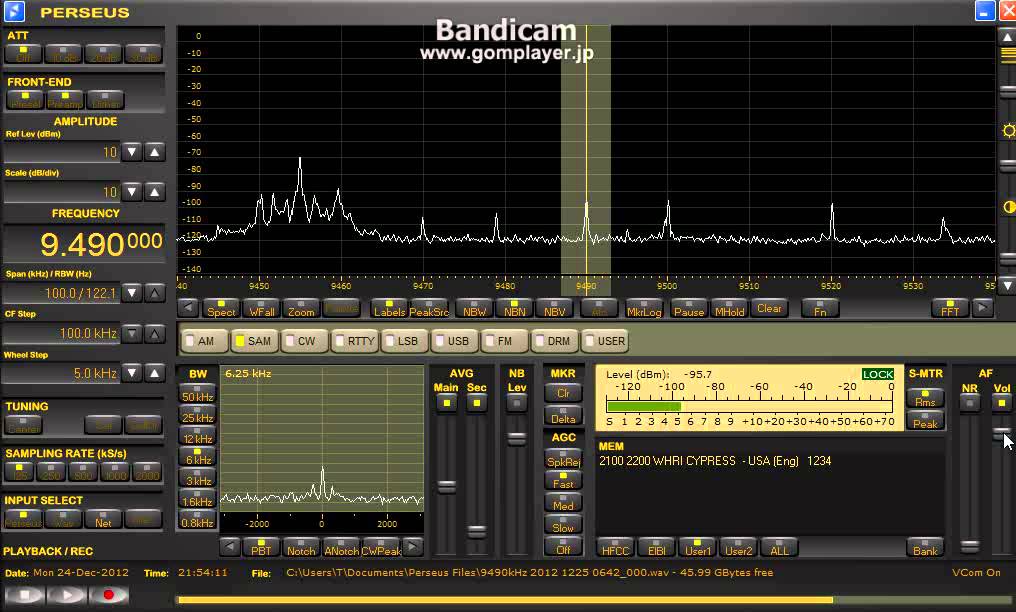This screenshot has height=612, width=1016.
Task: Switch display to WFall waterfall view
Action: pos(262,308)
